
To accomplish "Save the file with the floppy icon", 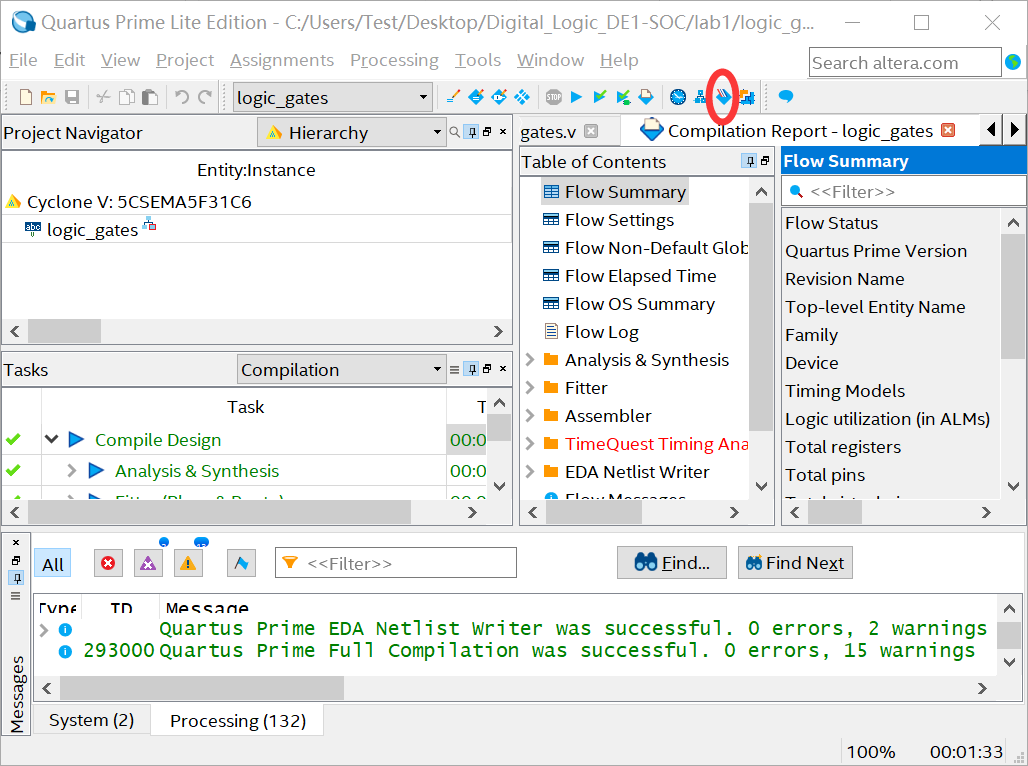I will click(x=71, y=97).
